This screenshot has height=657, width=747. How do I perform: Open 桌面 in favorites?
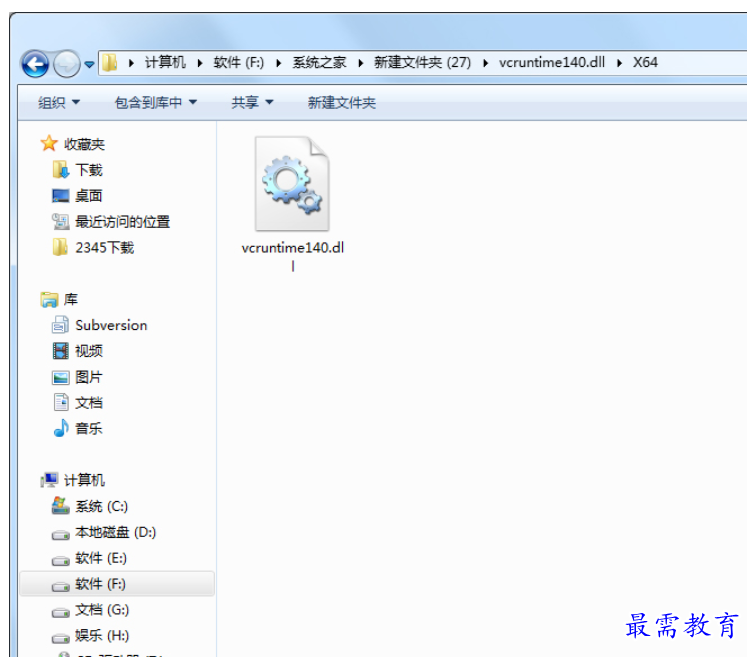click(89, 196)
